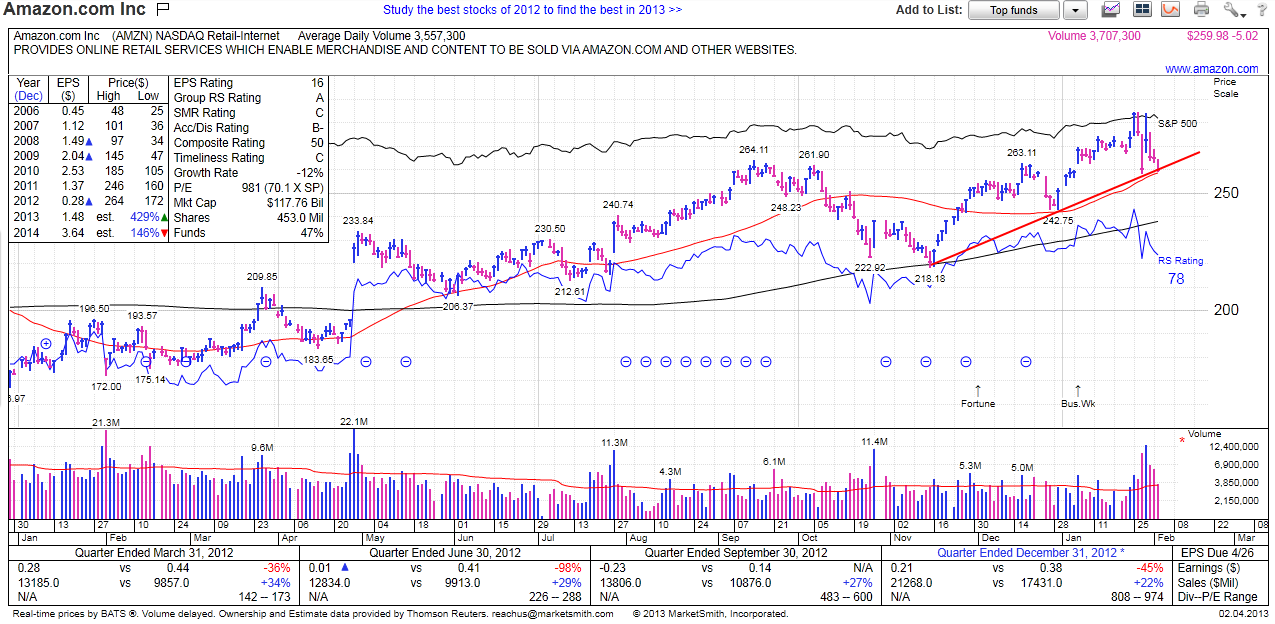Click the Acc/Dis Rating row
Image resolution: width=1275 pixels, height=624 pixels.
click(249, 128)
